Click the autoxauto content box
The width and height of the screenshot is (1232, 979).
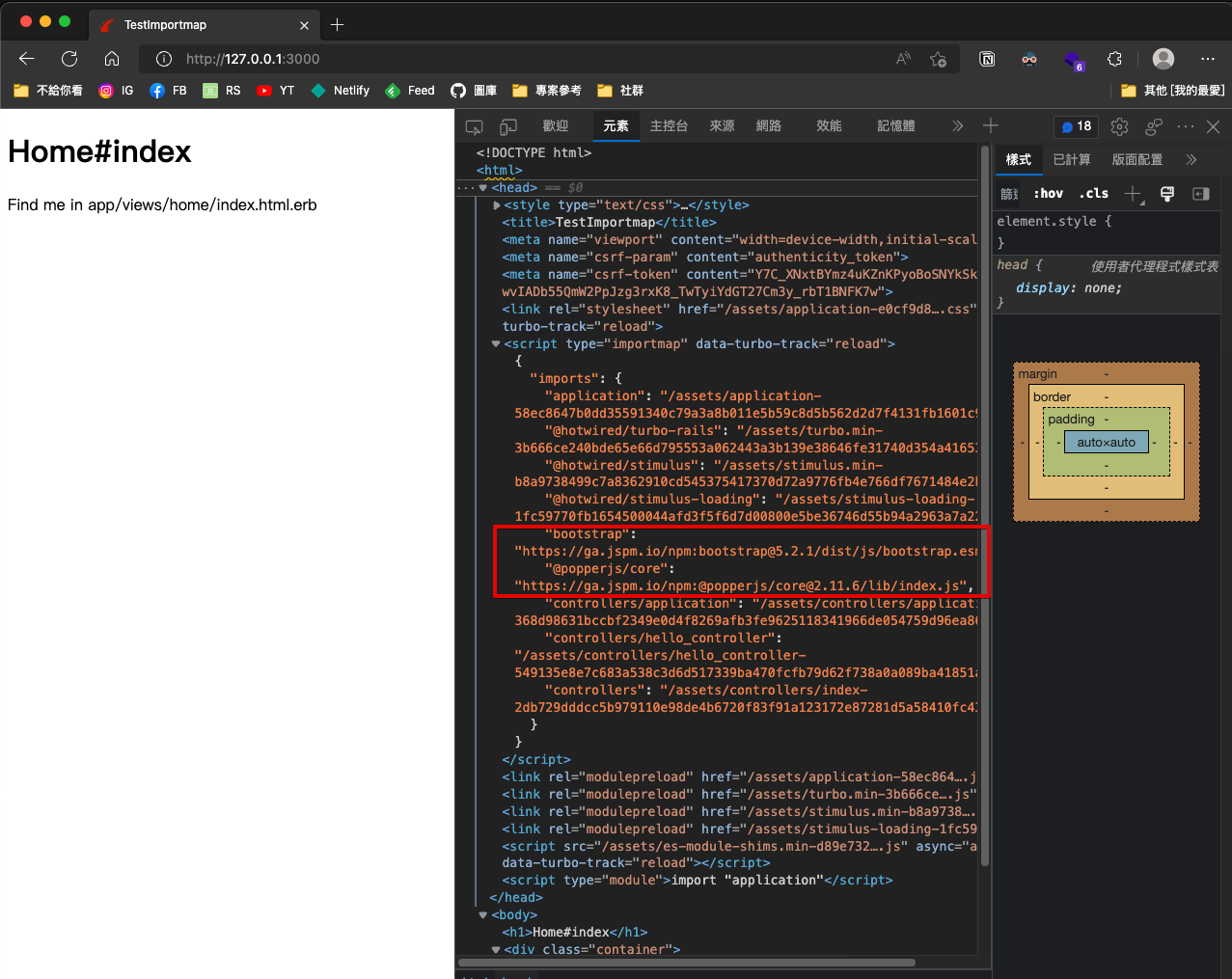(x=1107, y=443)
